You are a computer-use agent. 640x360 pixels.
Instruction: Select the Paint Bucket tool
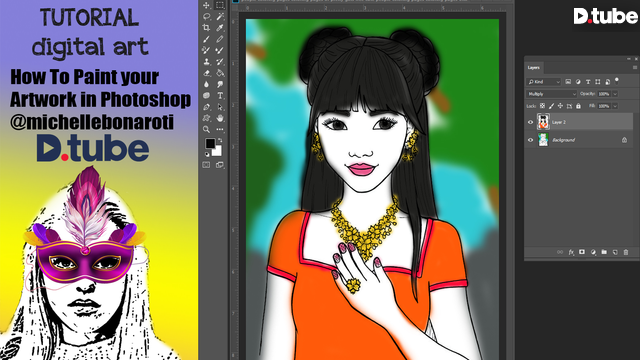click(220, 73)
